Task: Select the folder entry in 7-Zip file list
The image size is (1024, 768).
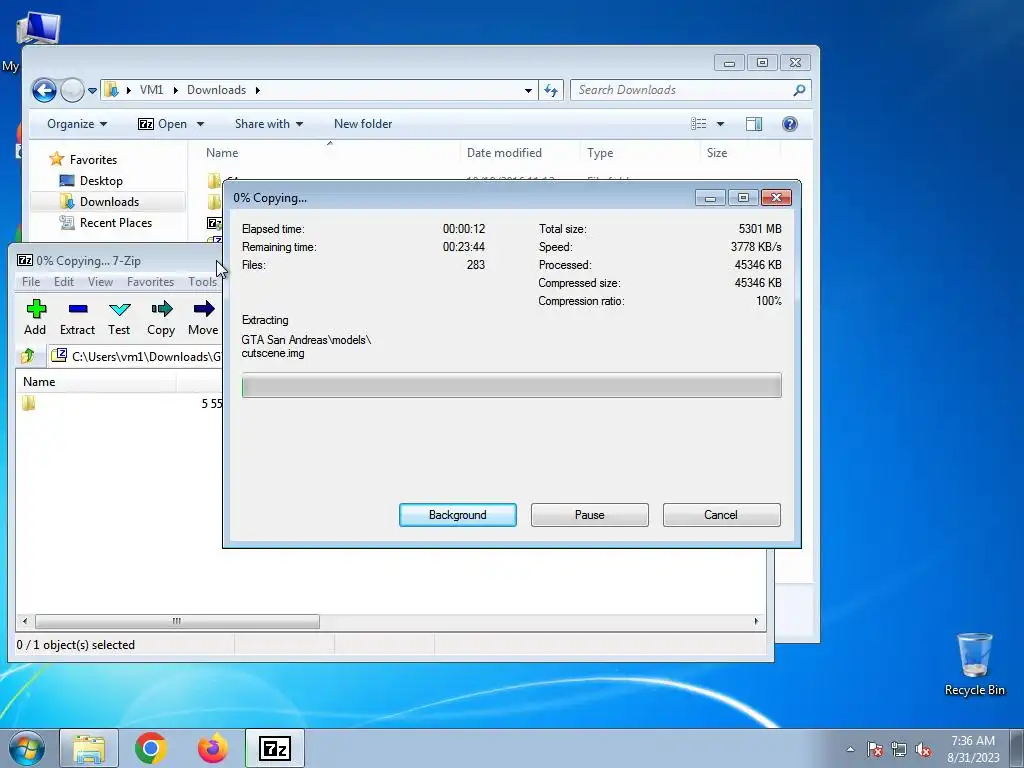Action: point(28,403)
